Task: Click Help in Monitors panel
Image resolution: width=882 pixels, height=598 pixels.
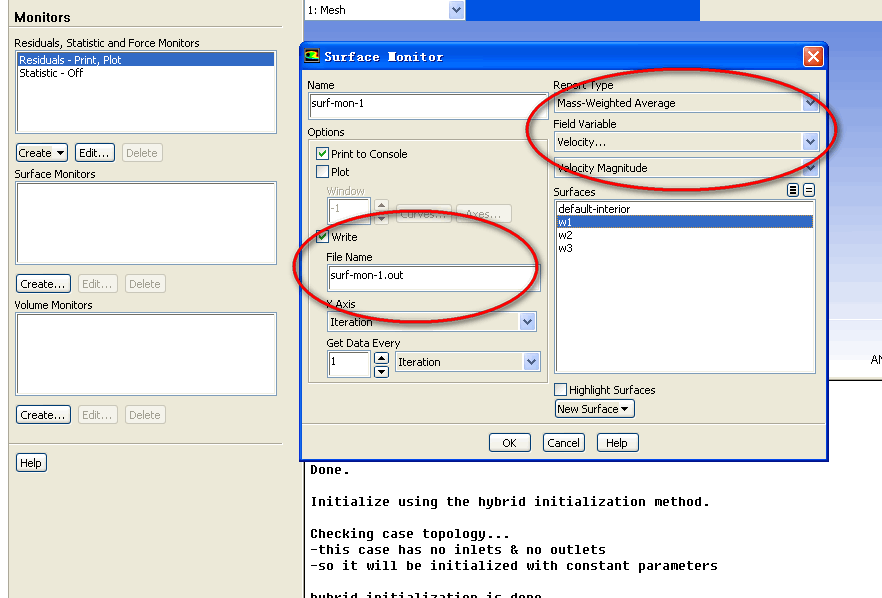Action: [31, 463]
